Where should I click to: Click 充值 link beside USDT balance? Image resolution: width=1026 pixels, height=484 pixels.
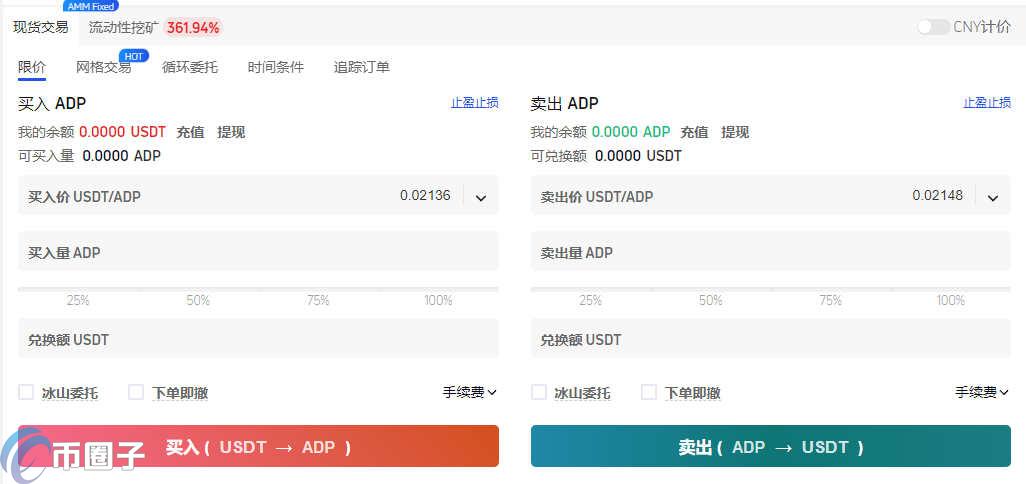pos(190,132)
